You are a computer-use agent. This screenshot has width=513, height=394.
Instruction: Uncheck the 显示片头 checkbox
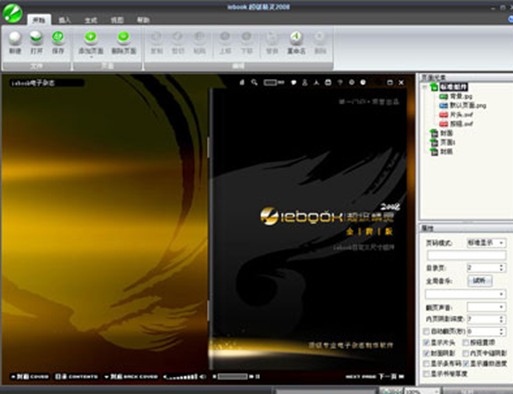coord(426,342)
